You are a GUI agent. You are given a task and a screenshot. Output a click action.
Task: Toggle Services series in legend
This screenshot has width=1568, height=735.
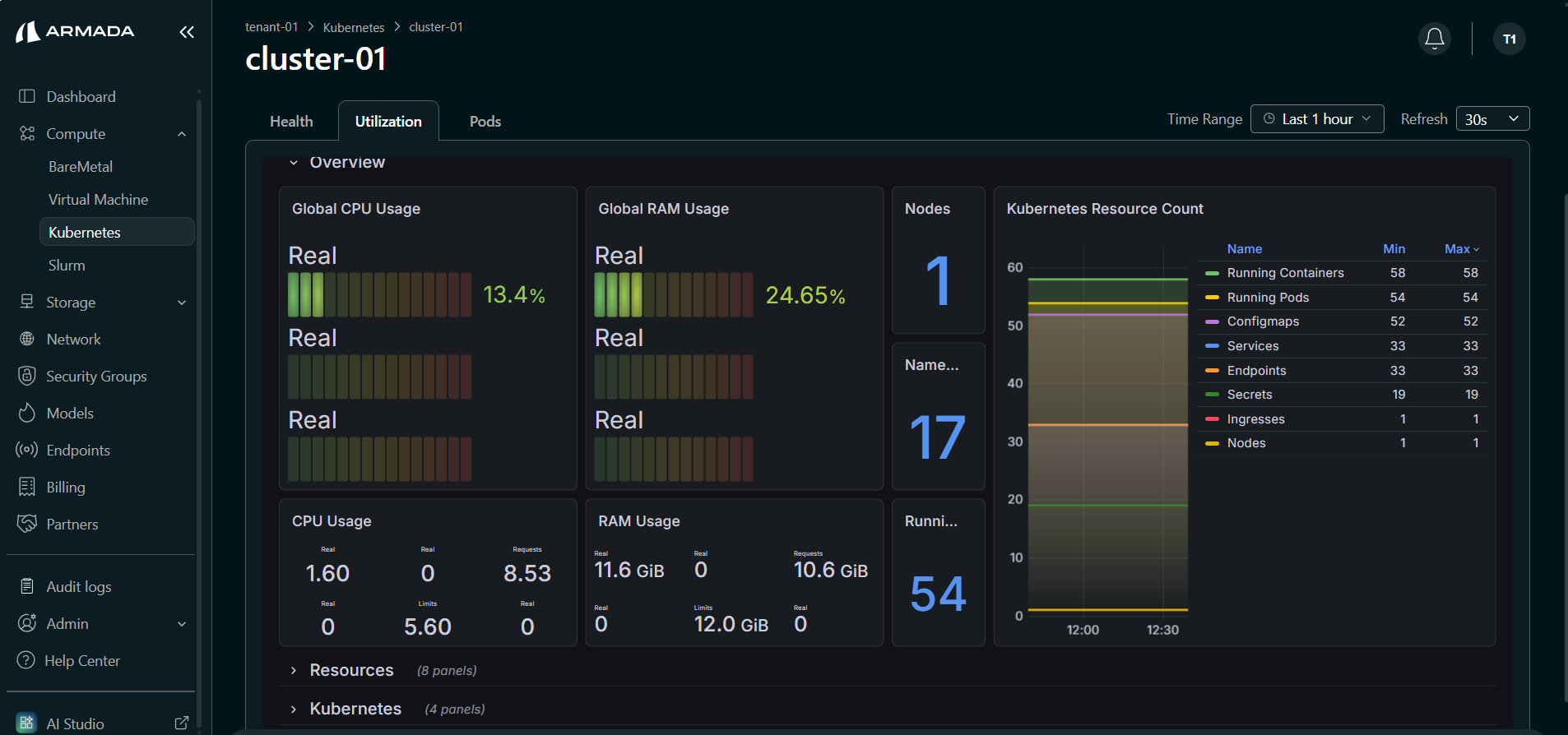(1252, 346)
